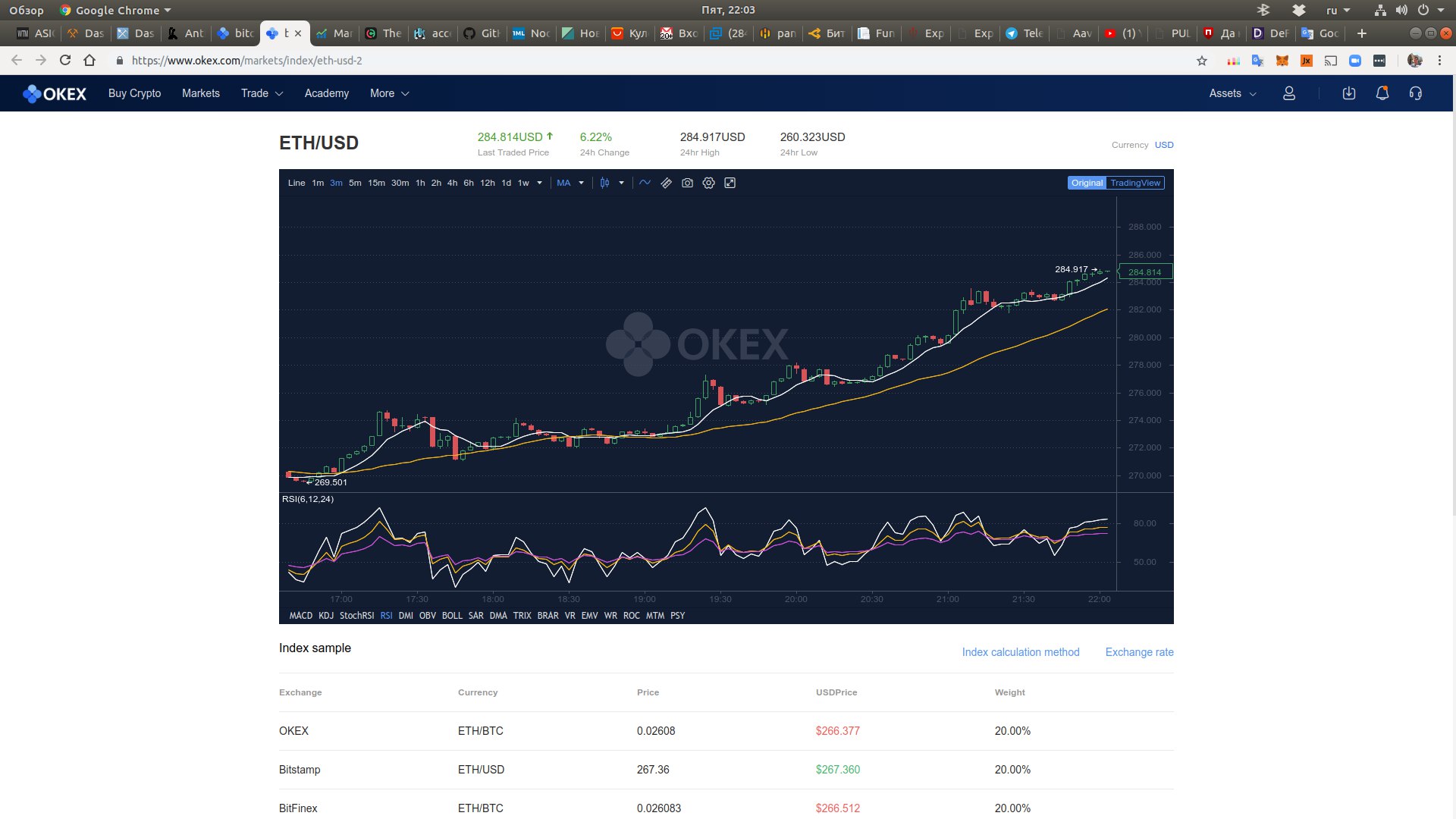Open chart settings gear
Viewport: 1456px width, 819px height.
pos(709,183)
